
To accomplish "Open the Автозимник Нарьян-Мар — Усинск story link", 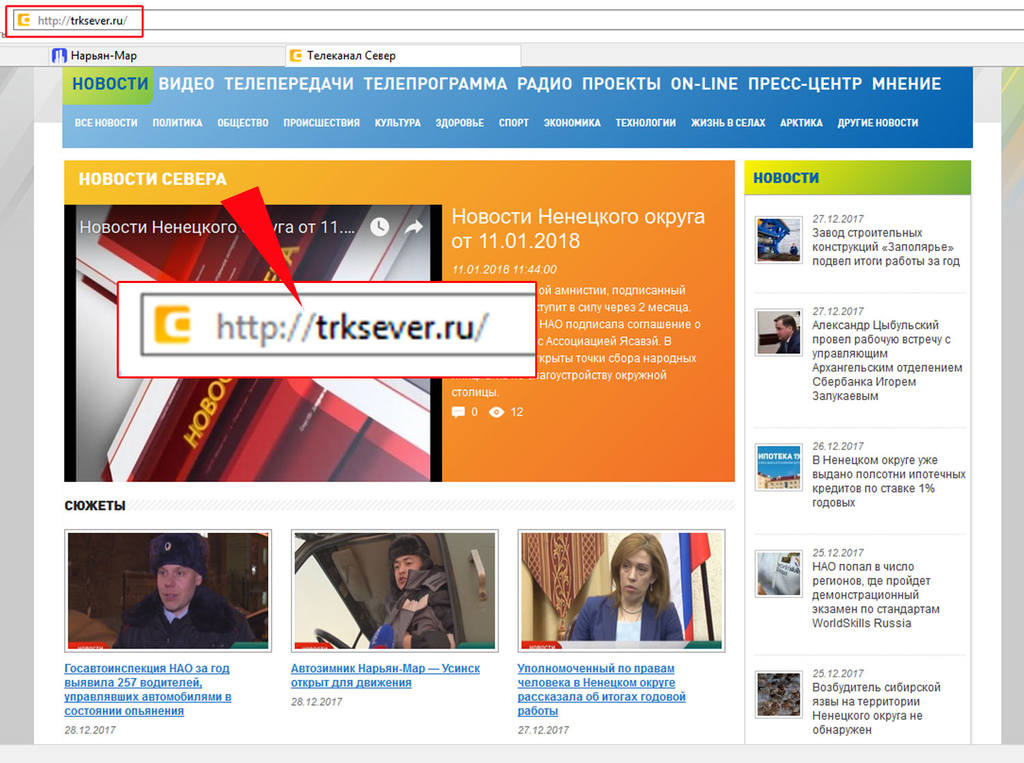I will click(385, 675).
